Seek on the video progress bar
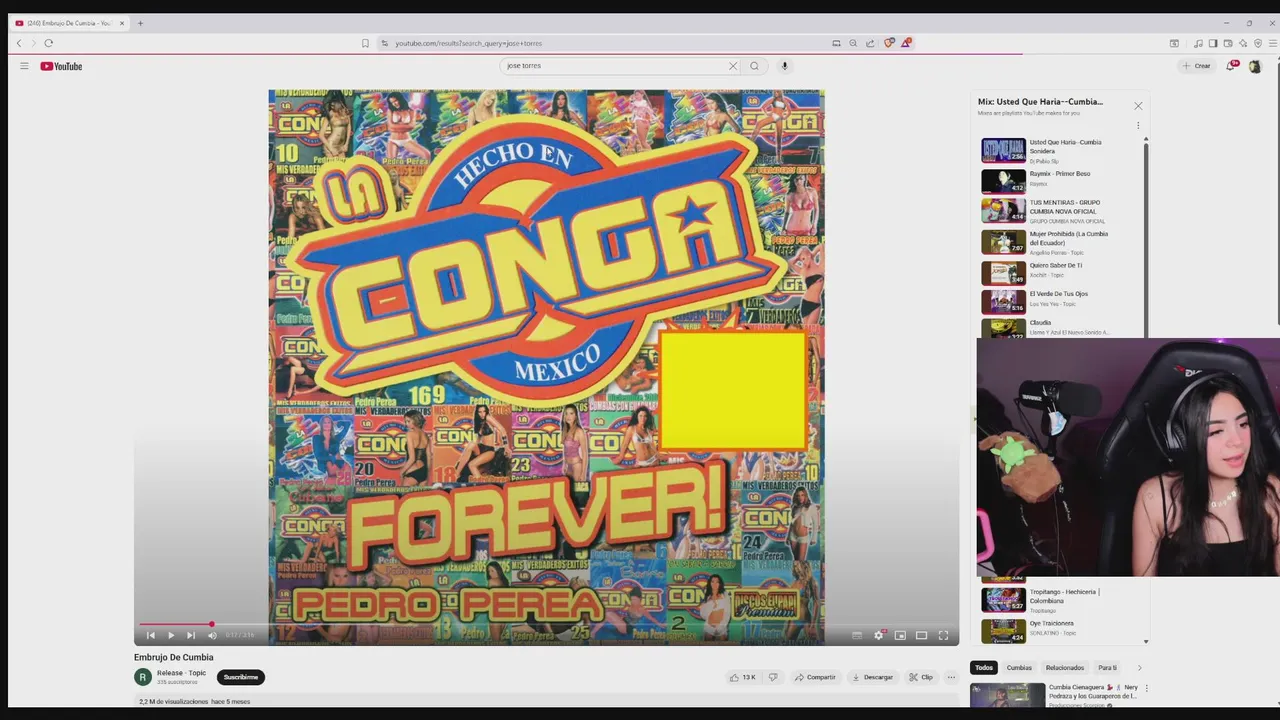The width and height of the screenshot is (1280, 720). [x=546, y=624]
